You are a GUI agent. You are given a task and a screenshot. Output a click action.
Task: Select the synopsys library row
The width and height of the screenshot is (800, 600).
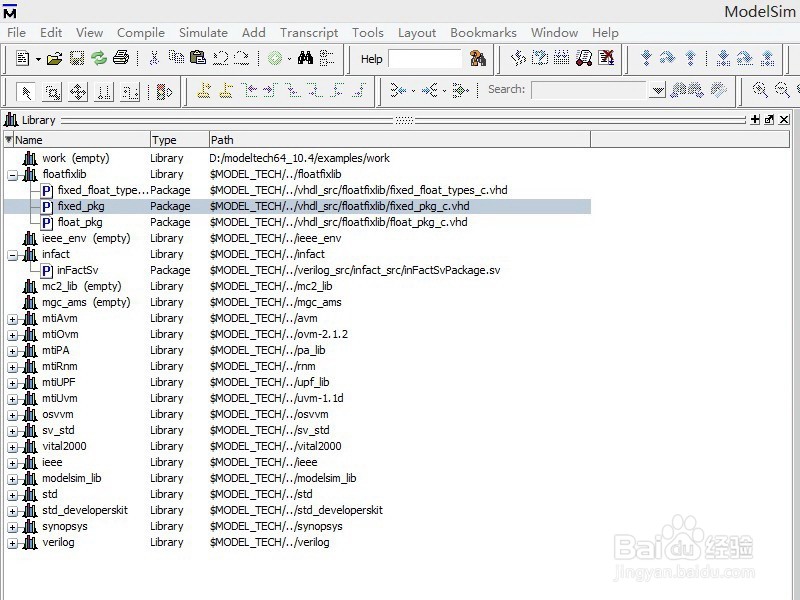pos(297,526)
